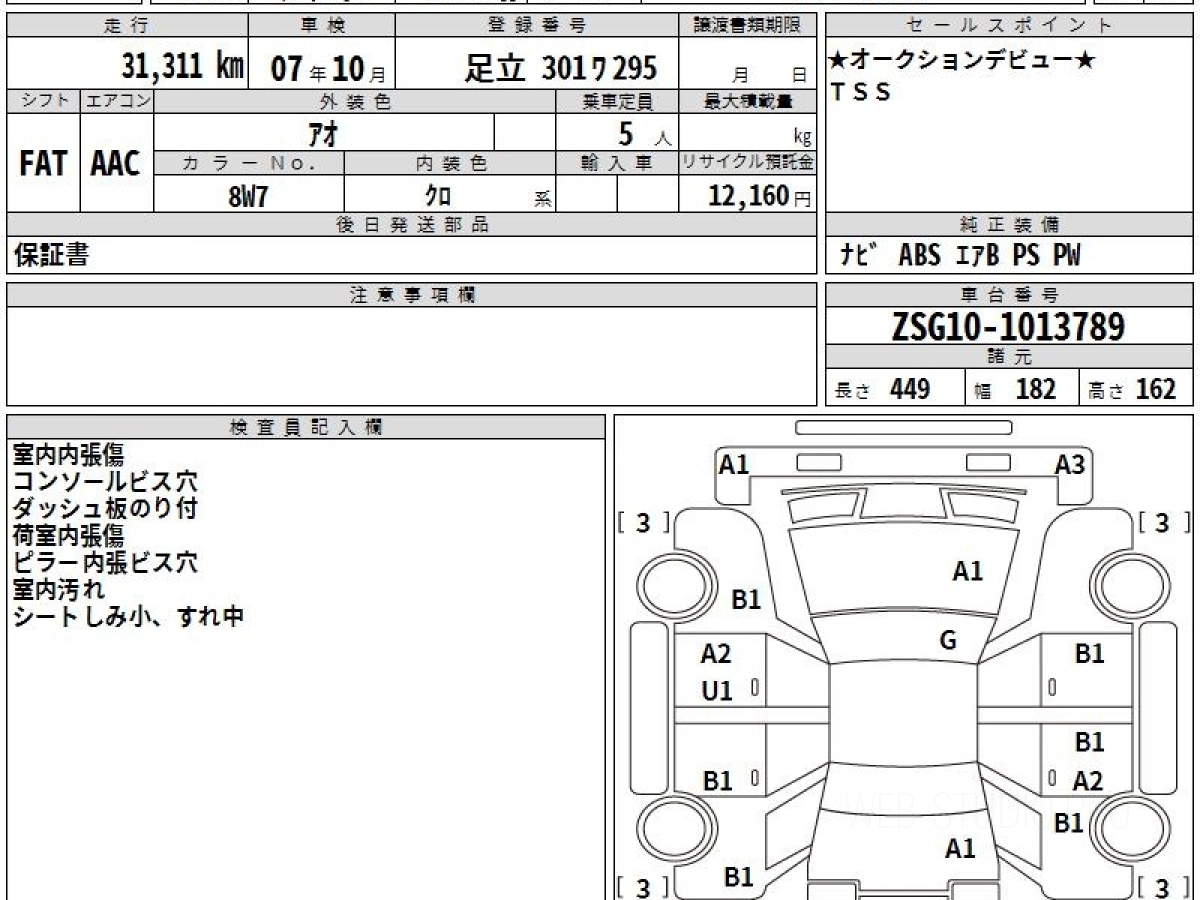Select chassis number ZSG10-1013789

point(1008,327)
